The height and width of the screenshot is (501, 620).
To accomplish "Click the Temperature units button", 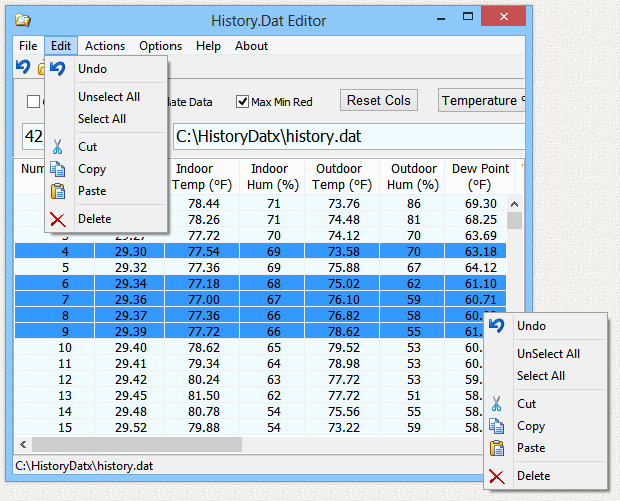I will [x=482, y=100].
